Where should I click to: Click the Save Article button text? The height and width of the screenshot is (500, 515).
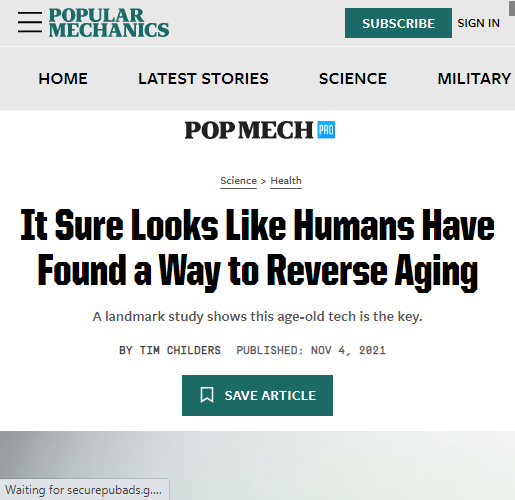coord(270,395)
